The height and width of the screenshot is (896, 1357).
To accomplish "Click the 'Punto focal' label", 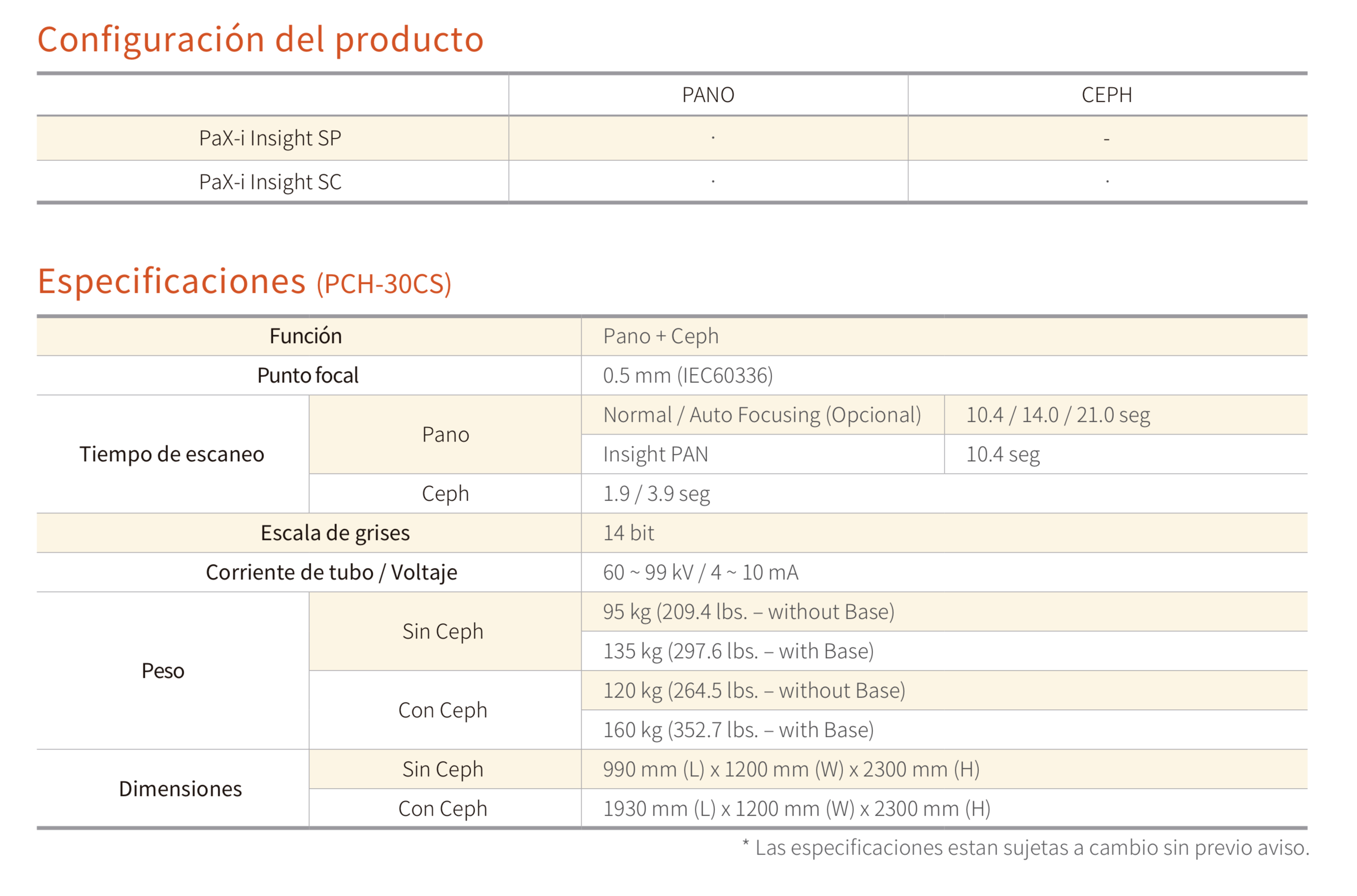I will tap(308, 376).
